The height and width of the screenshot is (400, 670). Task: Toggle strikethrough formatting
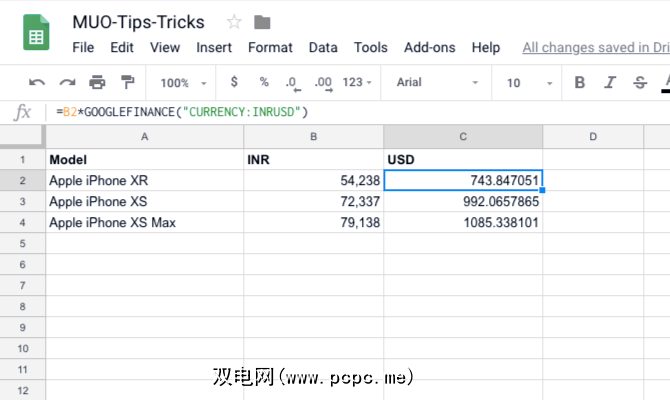(640, 83)
